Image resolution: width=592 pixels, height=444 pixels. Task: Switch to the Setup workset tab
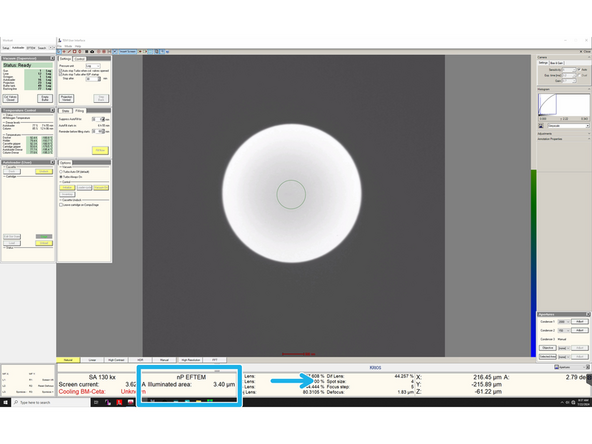[x=6, y=48]
